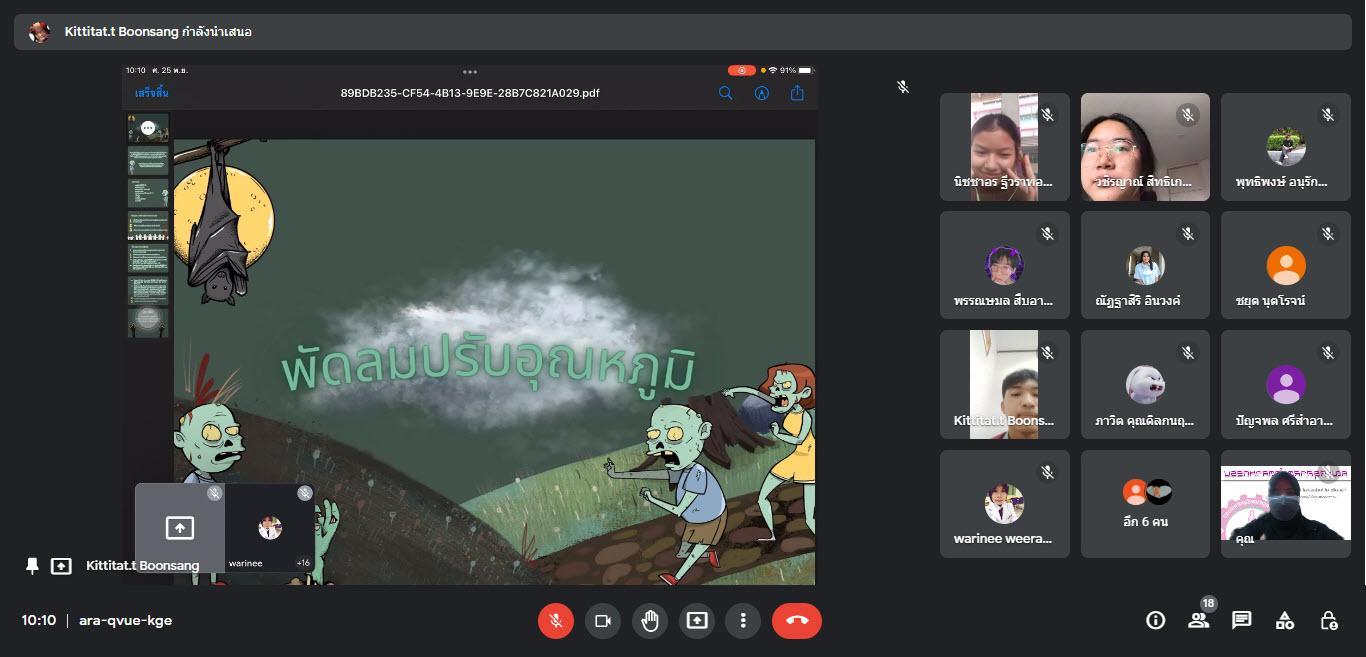Open the activities panel
This screenshot has height=657, width=1366.
(1285, 621)
